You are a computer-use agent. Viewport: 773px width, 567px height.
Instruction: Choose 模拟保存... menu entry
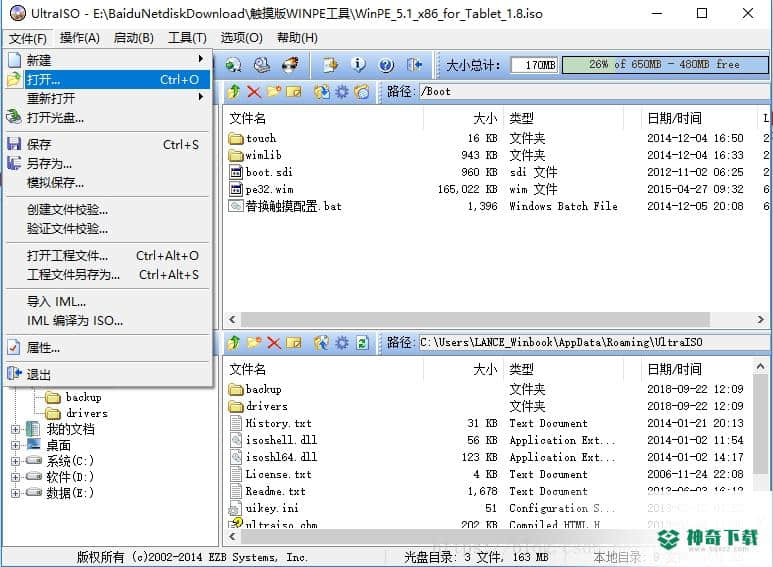(109, 182)
